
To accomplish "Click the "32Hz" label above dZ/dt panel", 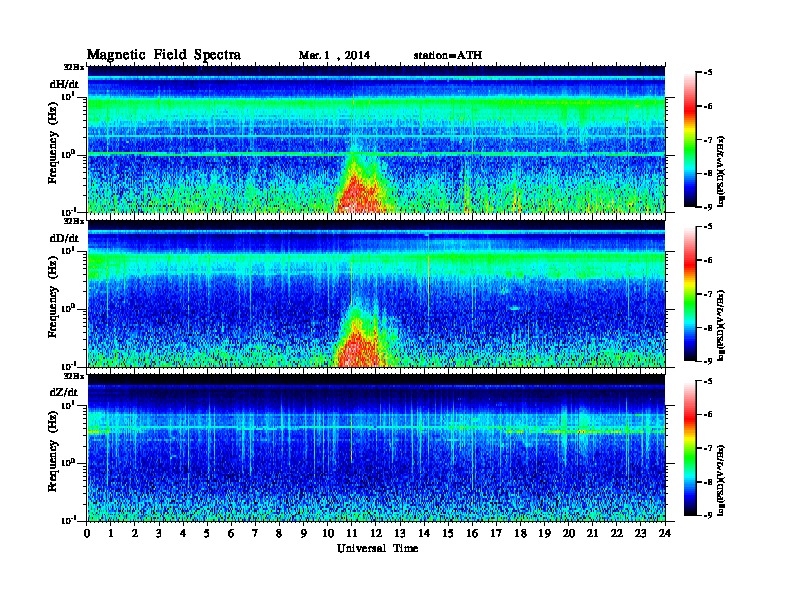I will point(73,376).
